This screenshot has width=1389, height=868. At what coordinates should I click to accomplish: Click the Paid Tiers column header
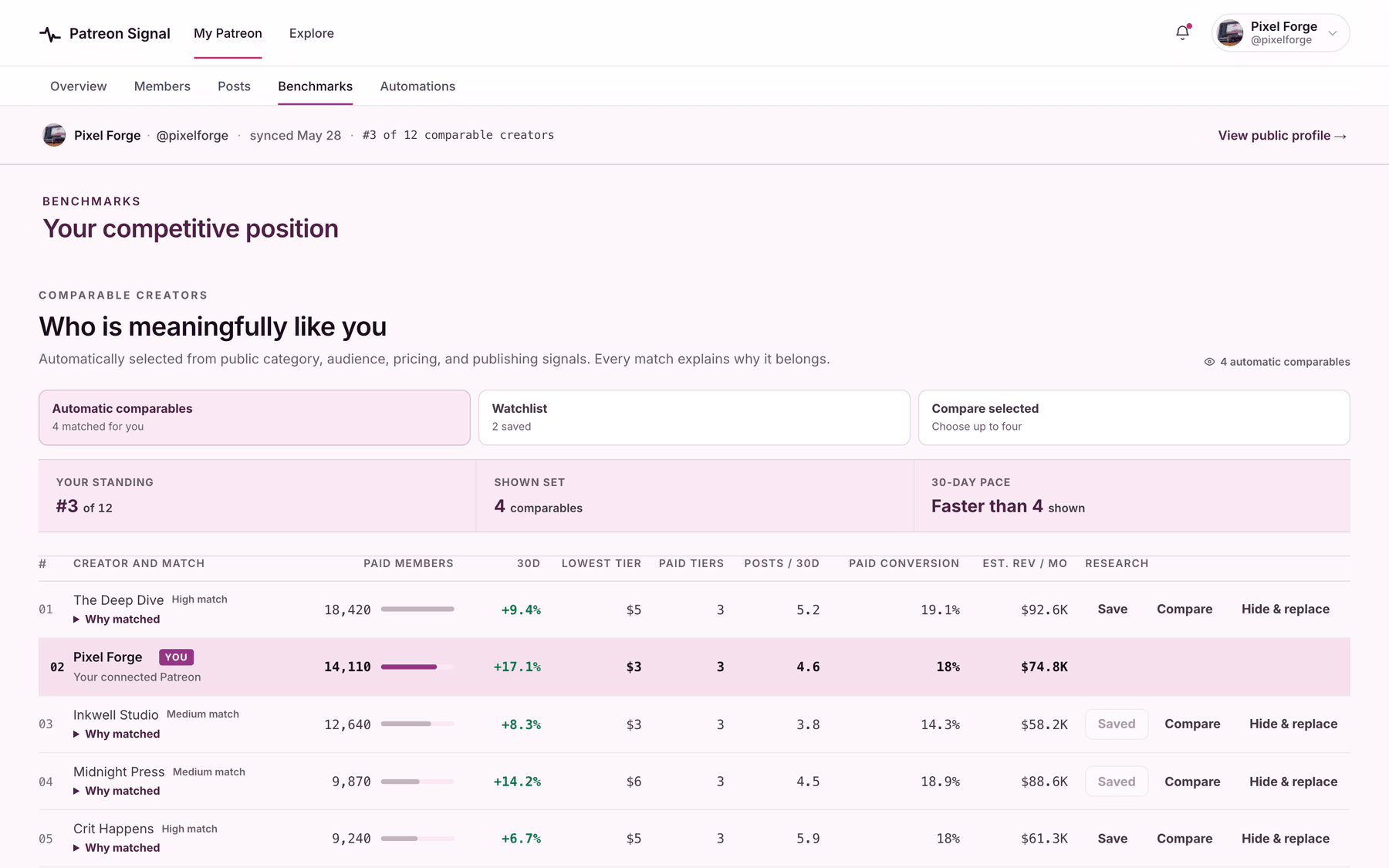click(691, 564)
